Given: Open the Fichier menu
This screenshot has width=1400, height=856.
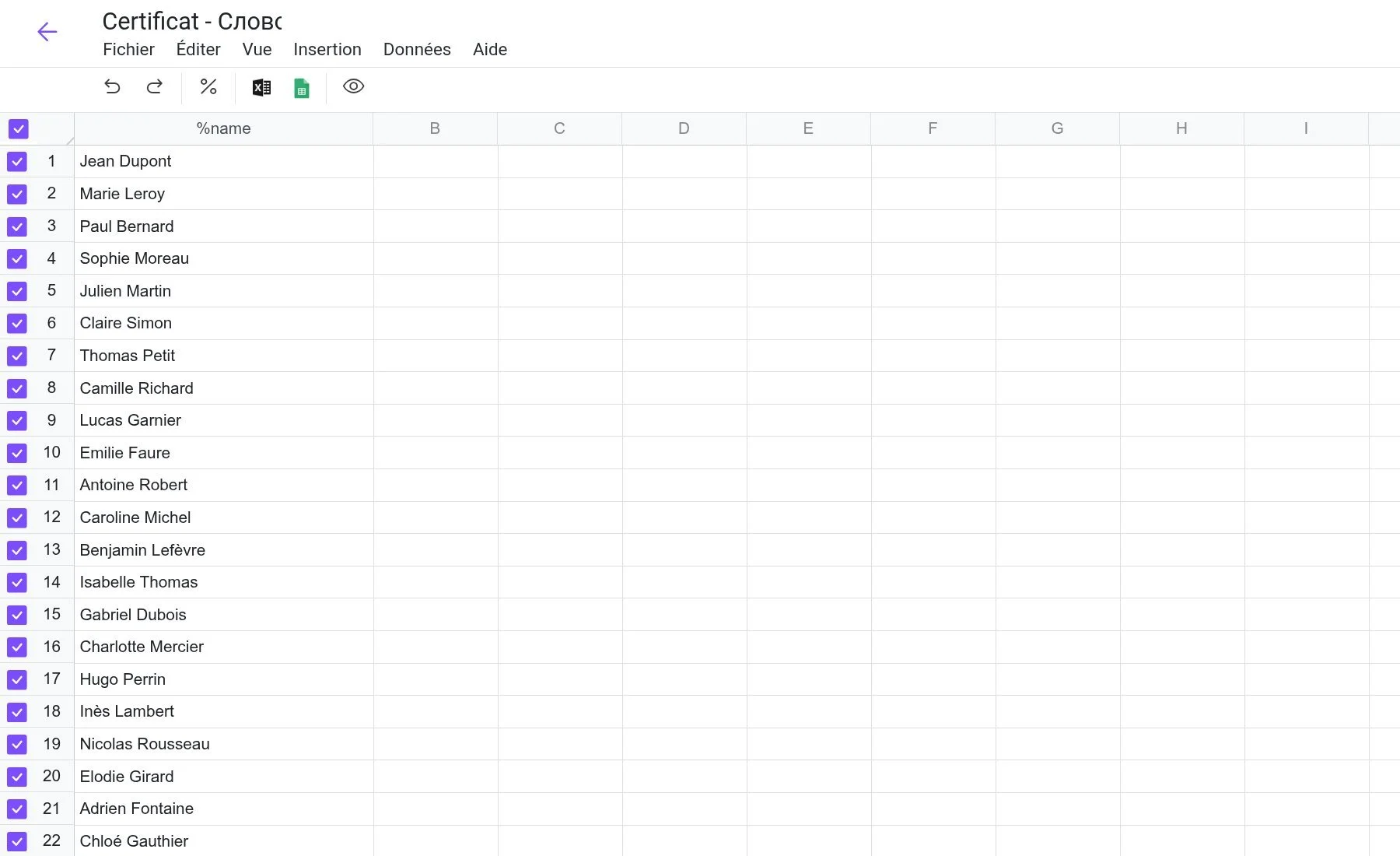Looking at the screenshot, I should (128, 49).
